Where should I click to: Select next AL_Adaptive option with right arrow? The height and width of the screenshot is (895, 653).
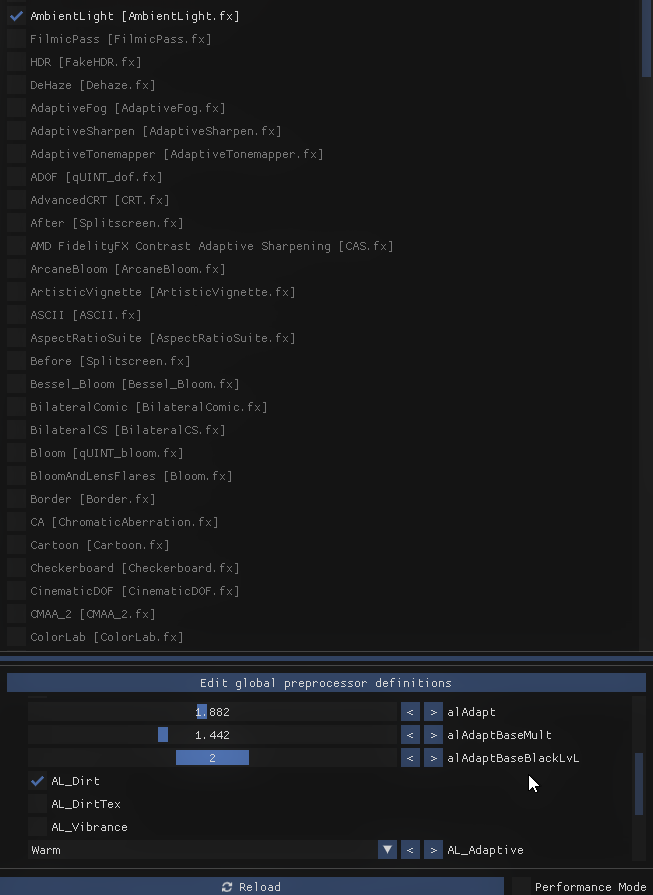[x=433, y=850]
